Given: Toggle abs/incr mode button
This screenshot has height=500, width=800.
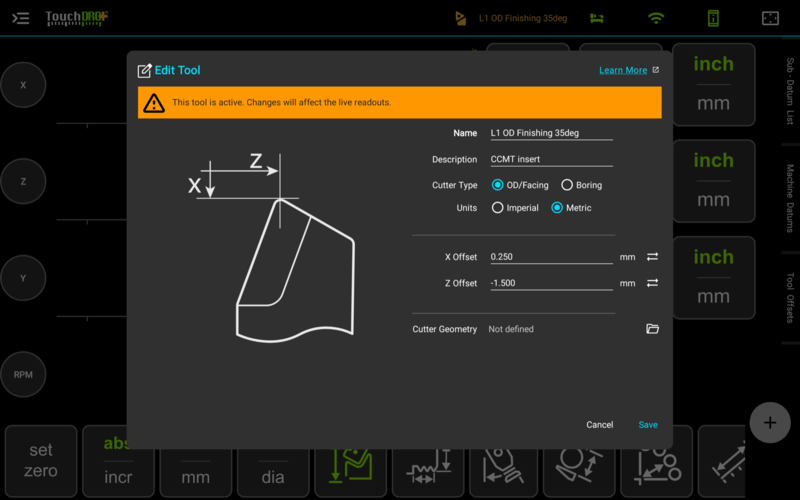Looking at the screenshot, I should [x=118, y=462].
